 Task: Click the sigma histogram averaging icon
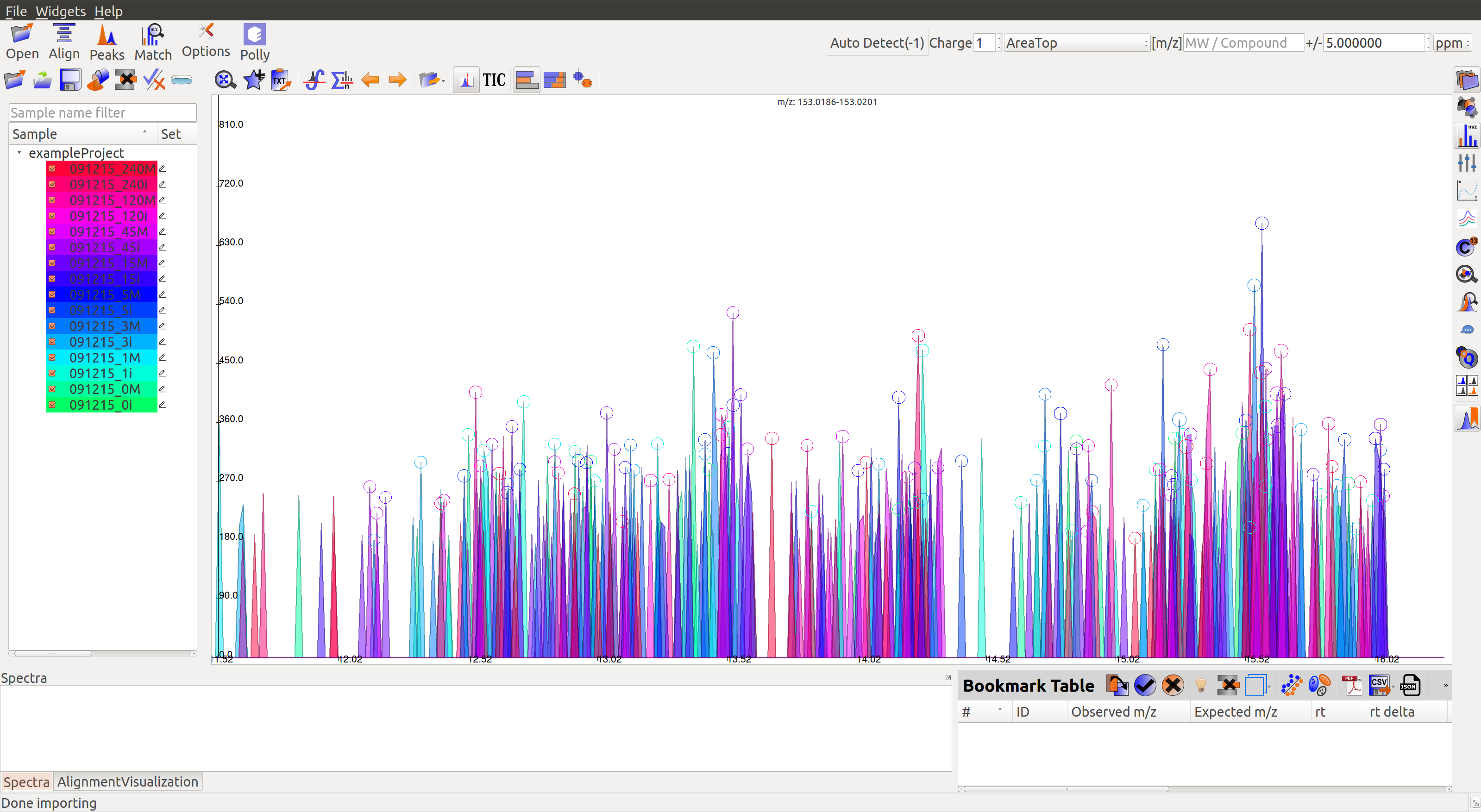tap(342, 80)
